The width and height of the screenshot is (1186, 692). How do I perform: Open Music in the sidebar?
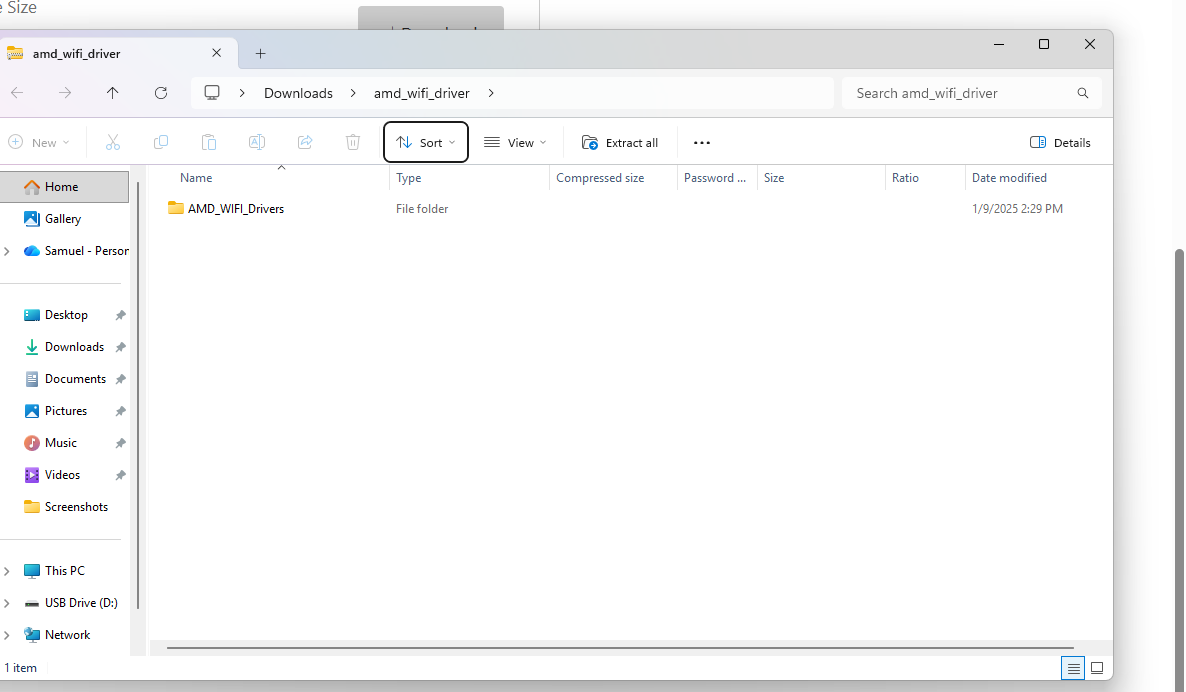pos(61,443)
